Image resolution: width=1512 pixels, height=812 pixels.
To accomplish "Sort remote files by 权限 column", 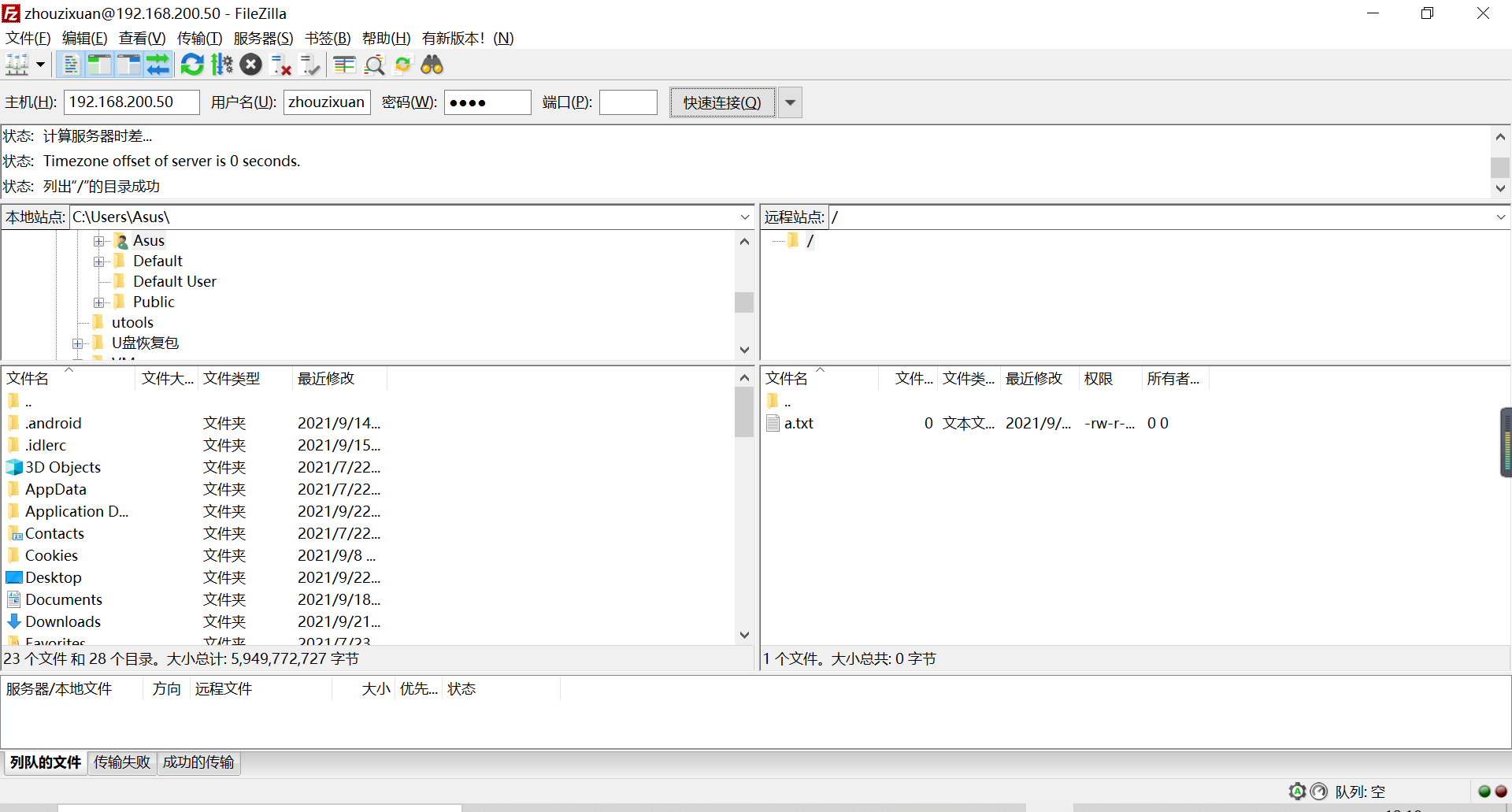I will tap(1110, 378).
